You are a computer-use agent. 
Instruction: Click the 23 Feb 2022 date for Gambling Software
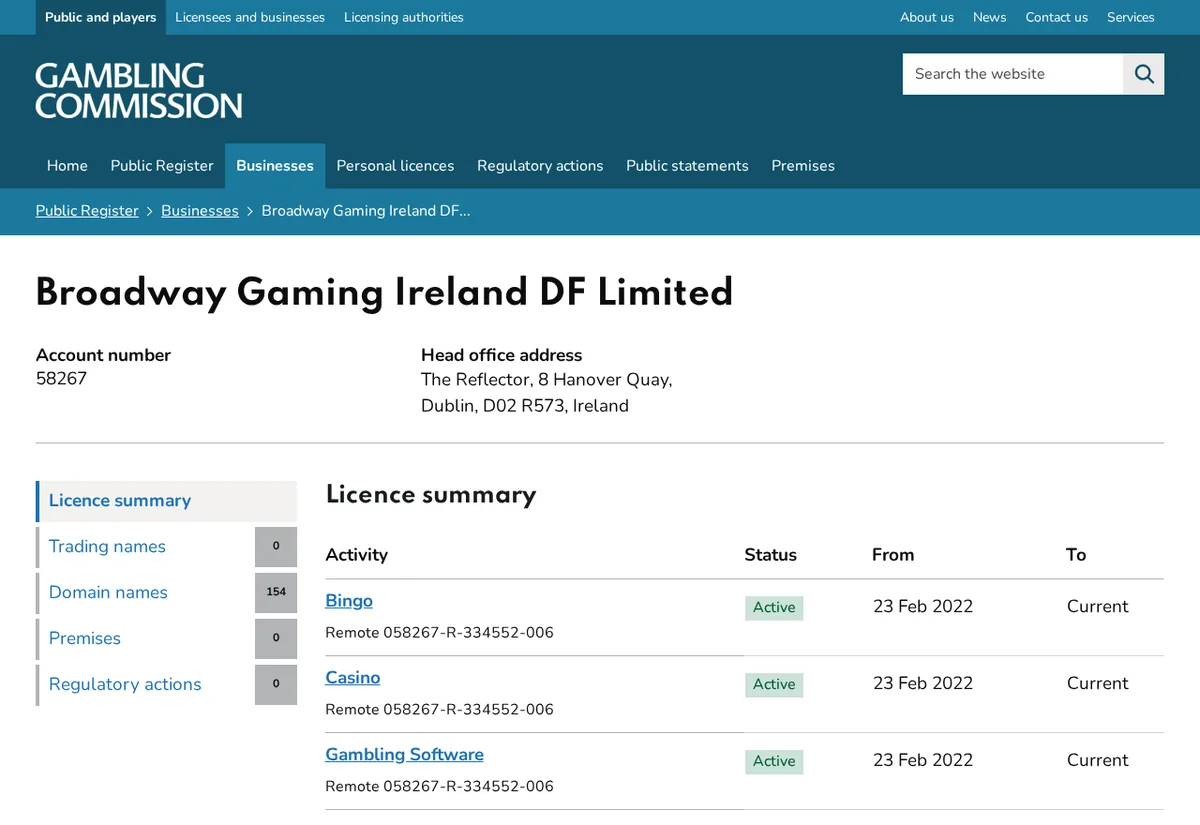click(923, 761)
